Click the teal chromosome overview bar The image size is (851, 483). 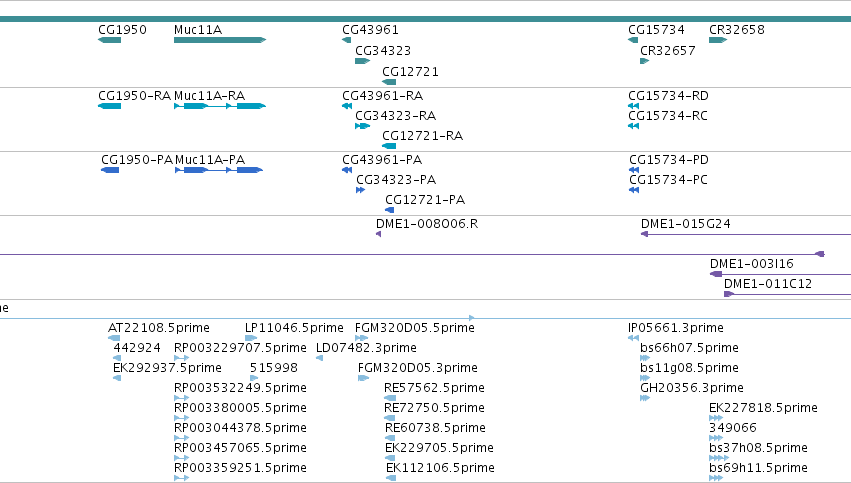[426, 19]
